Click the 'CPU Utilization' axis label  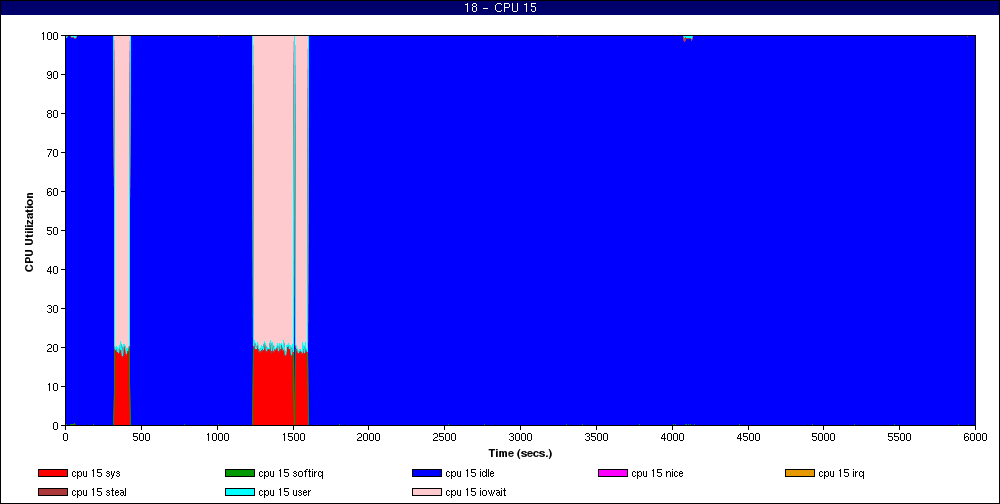tap(29, 232)
